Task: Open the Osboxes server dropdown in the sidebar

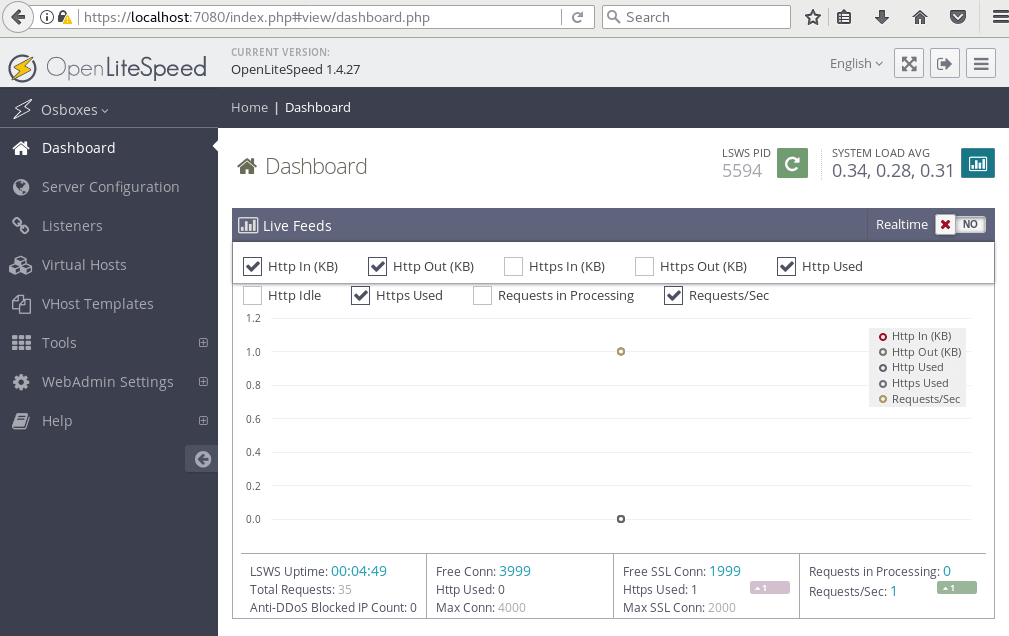Action: (x=75, y=110)
